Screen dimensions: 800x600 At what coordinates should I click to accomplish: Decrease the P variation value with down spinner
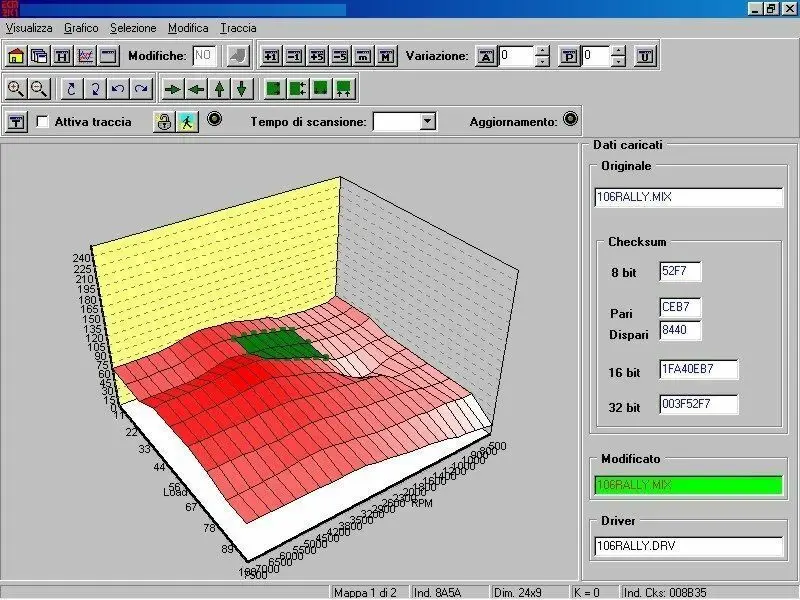pyautogui.click(x=618, y=62)
